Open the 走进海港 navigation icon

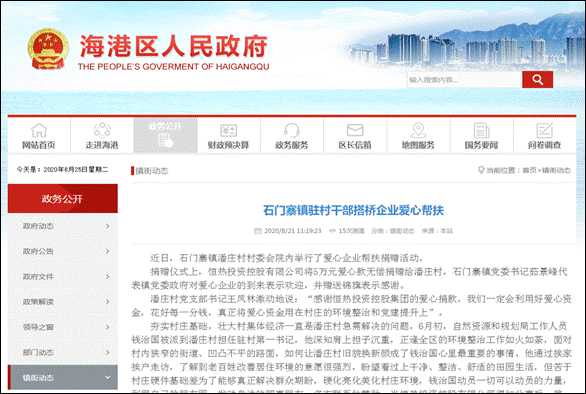102,130
